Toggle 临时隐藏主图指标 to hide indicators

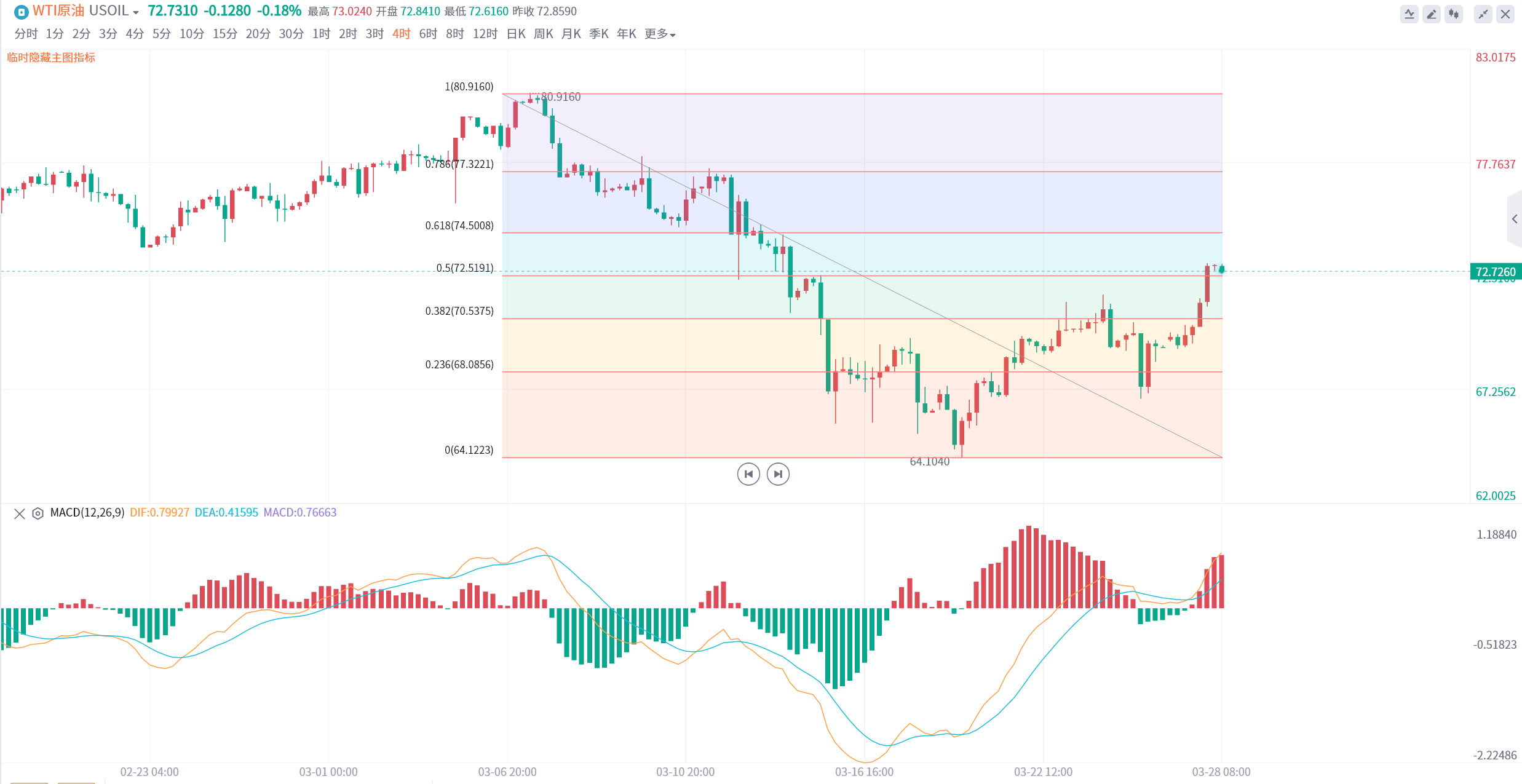click(x=51, y=58)
